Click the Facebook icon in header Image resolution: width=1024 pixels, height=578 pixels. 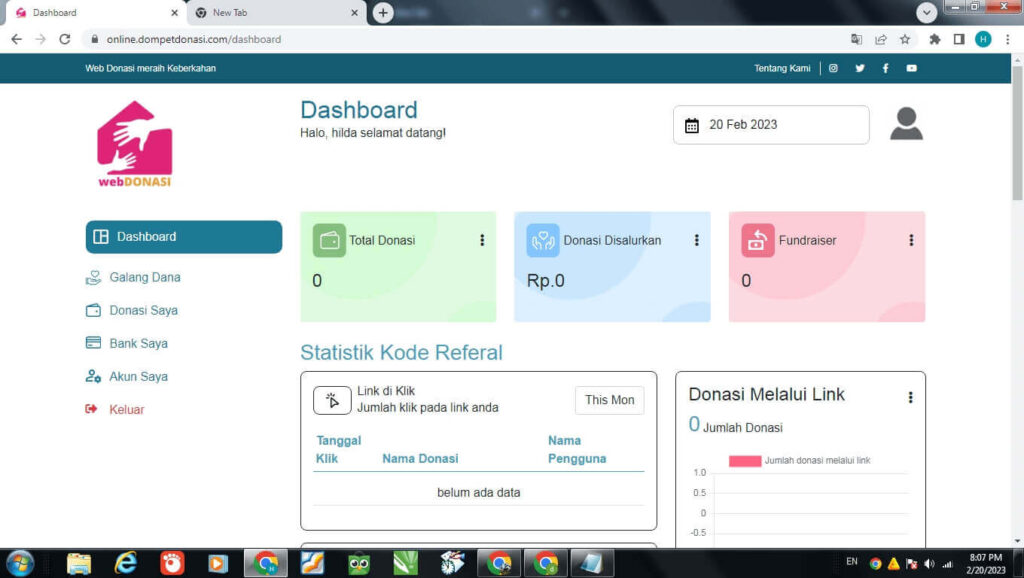[885, 68]
